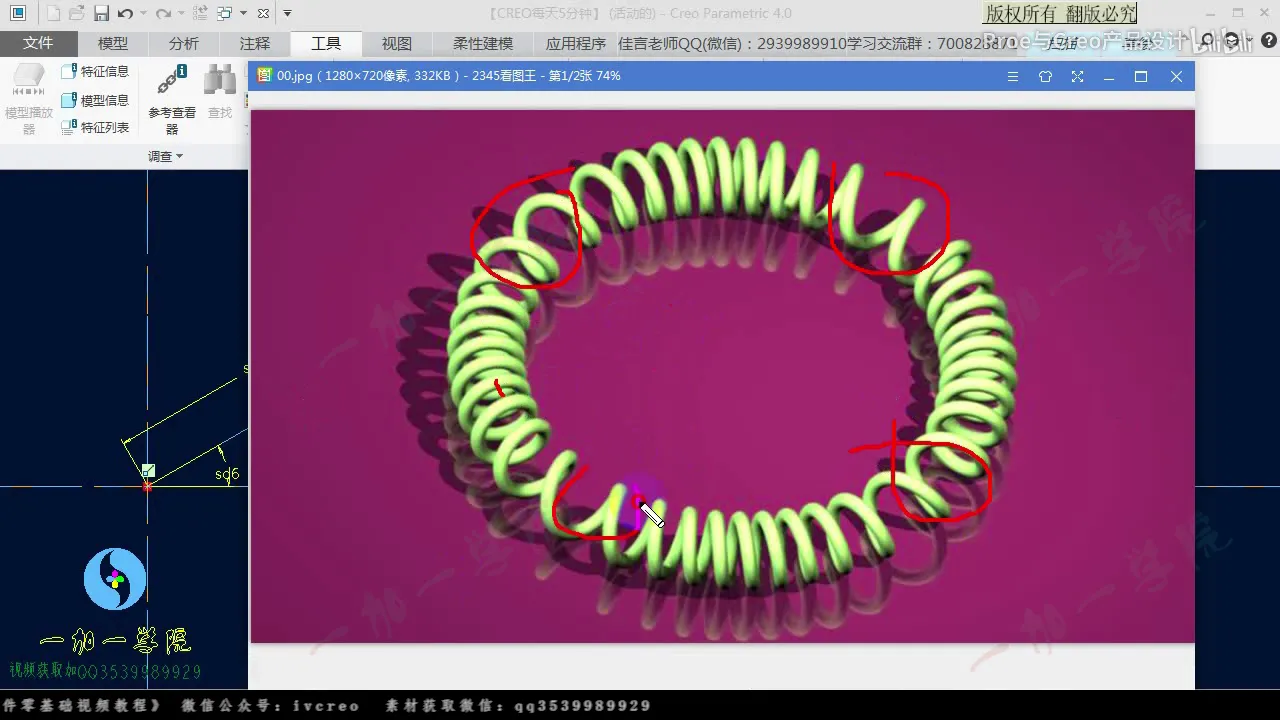Click the 特征列表 feature list button
Image resolution: width=1280 pixels, height=720 pixels.
[x=95, y=128]
